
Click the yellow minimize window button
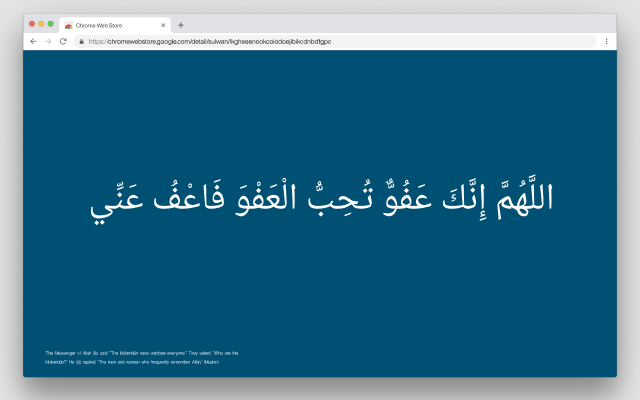click(41, 24)
